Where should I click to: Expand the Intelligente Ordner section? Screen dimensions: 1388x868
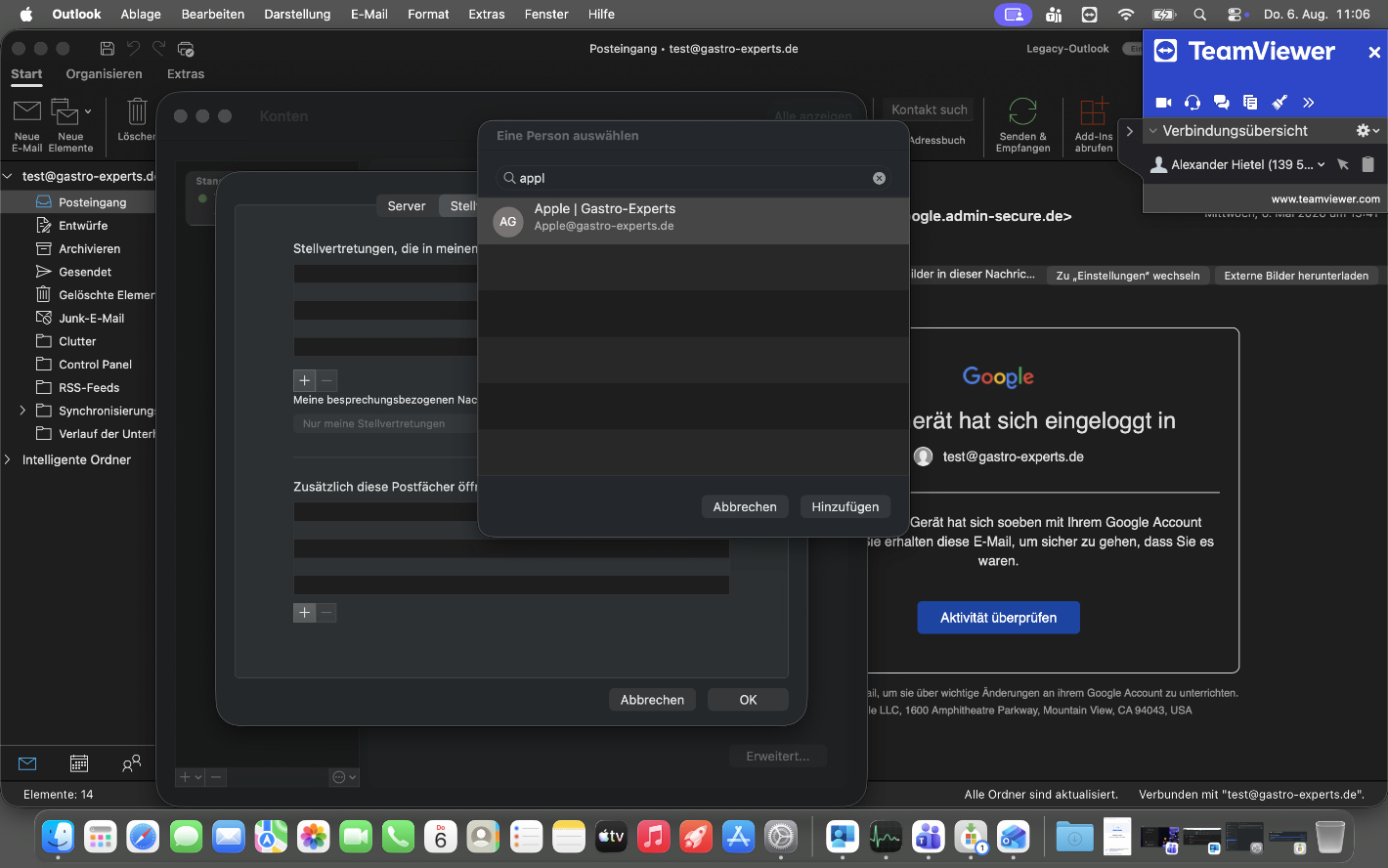[9, 459]
